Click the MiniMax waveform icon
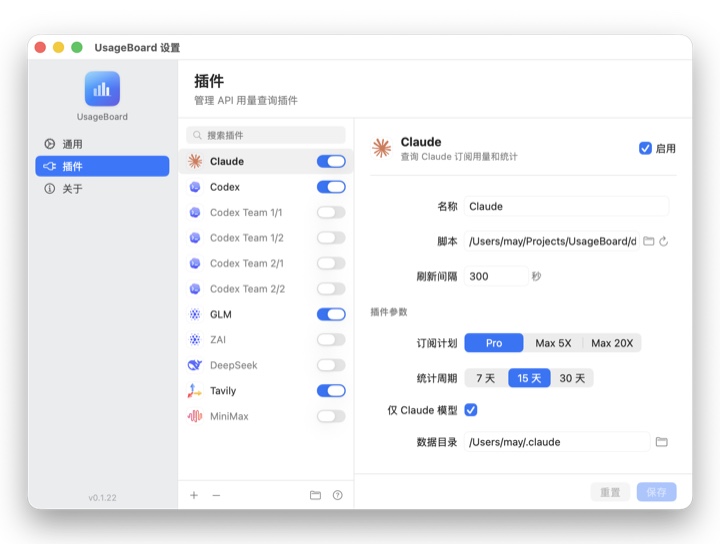This screenshot has width=720, height=544. point(195,416)
